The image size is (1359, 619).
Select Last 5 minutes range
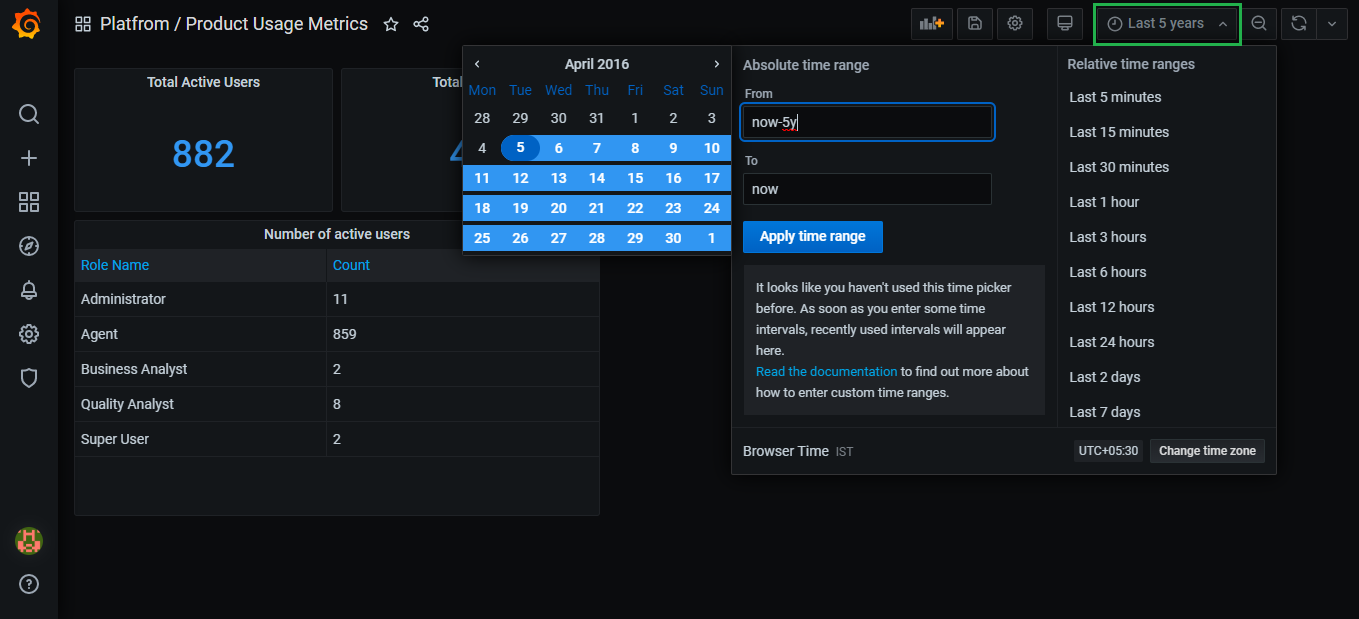coord(1115,97)
